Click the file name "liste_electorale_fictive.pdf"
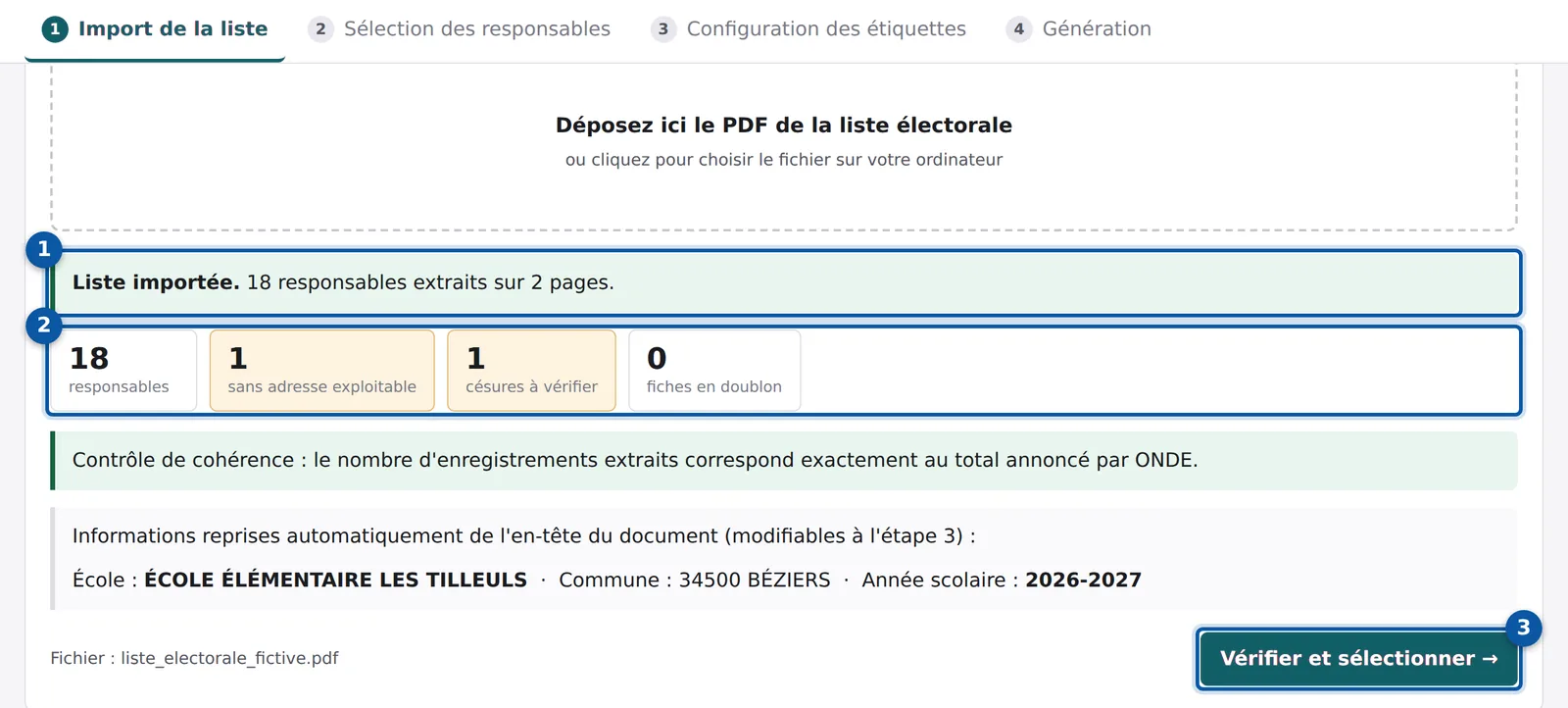The image size is (1568, 708). 229,658
